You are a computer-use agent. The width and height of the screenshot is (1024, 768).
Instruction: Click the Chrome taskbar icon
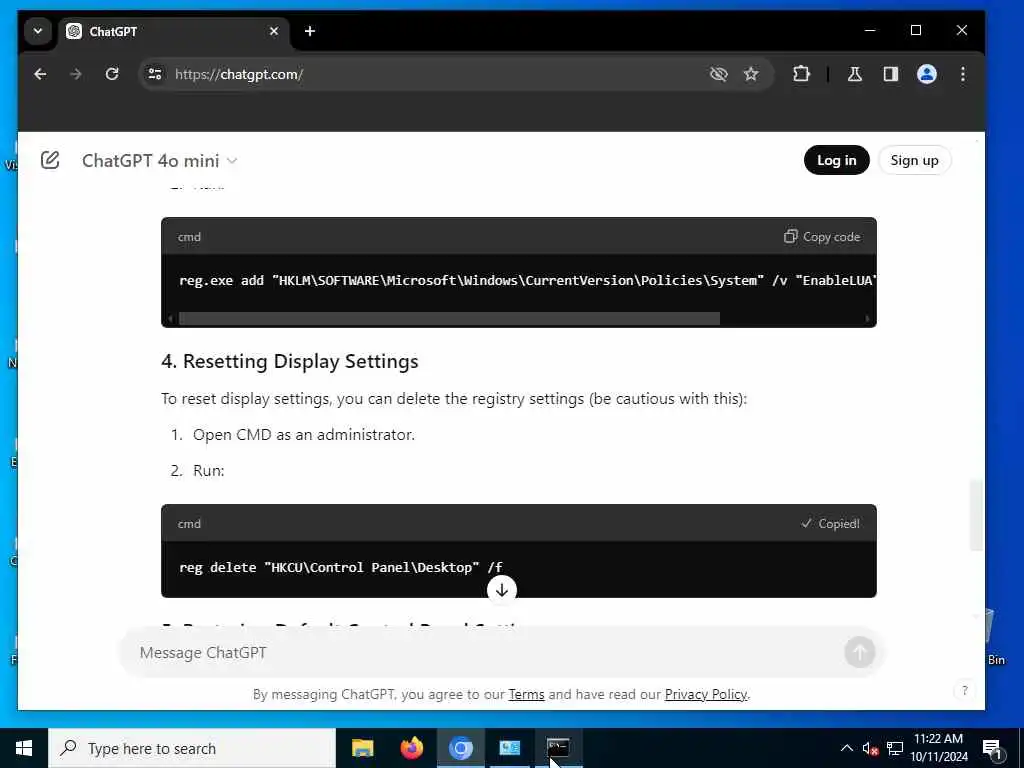(x=460, y=748)
